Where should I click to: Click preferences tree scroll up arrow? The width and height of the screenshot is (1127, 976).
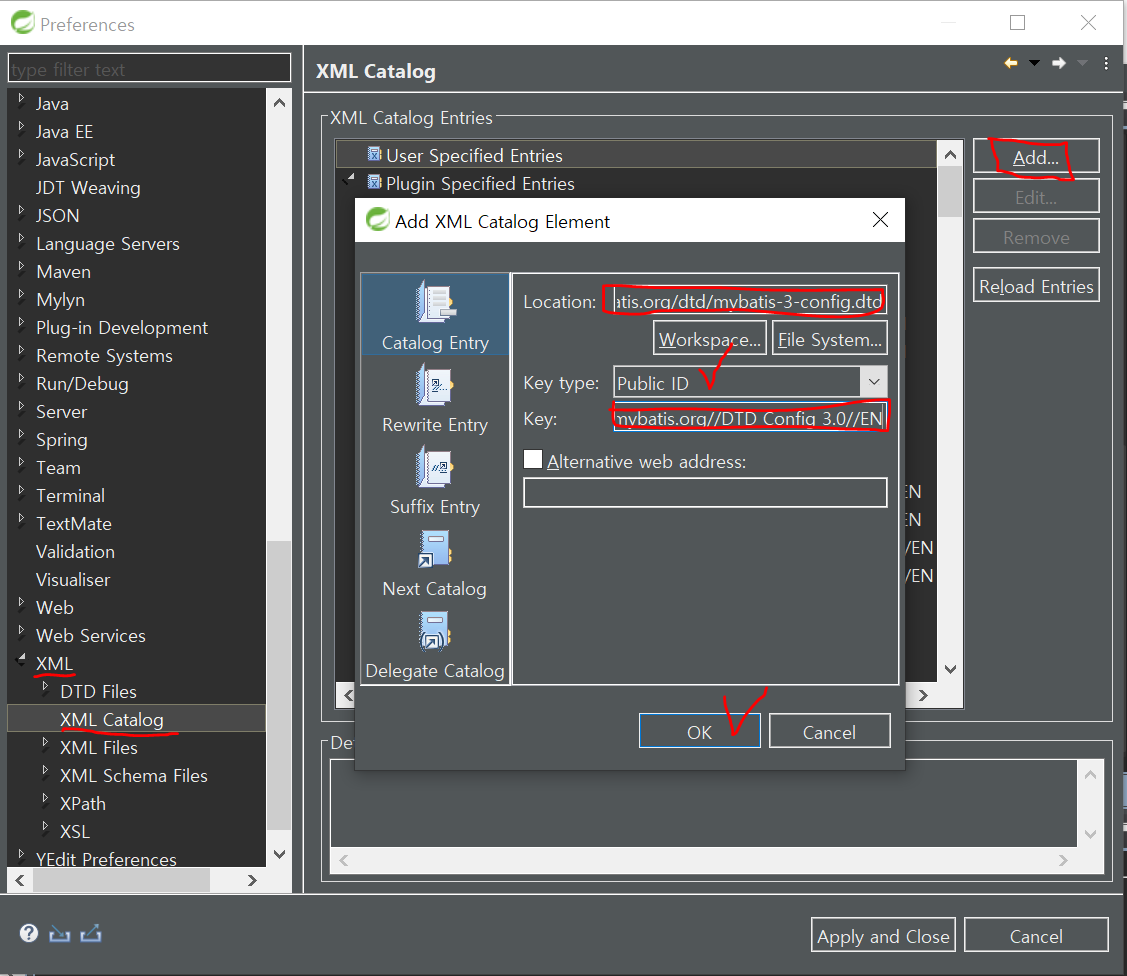(x=279, y=103)
